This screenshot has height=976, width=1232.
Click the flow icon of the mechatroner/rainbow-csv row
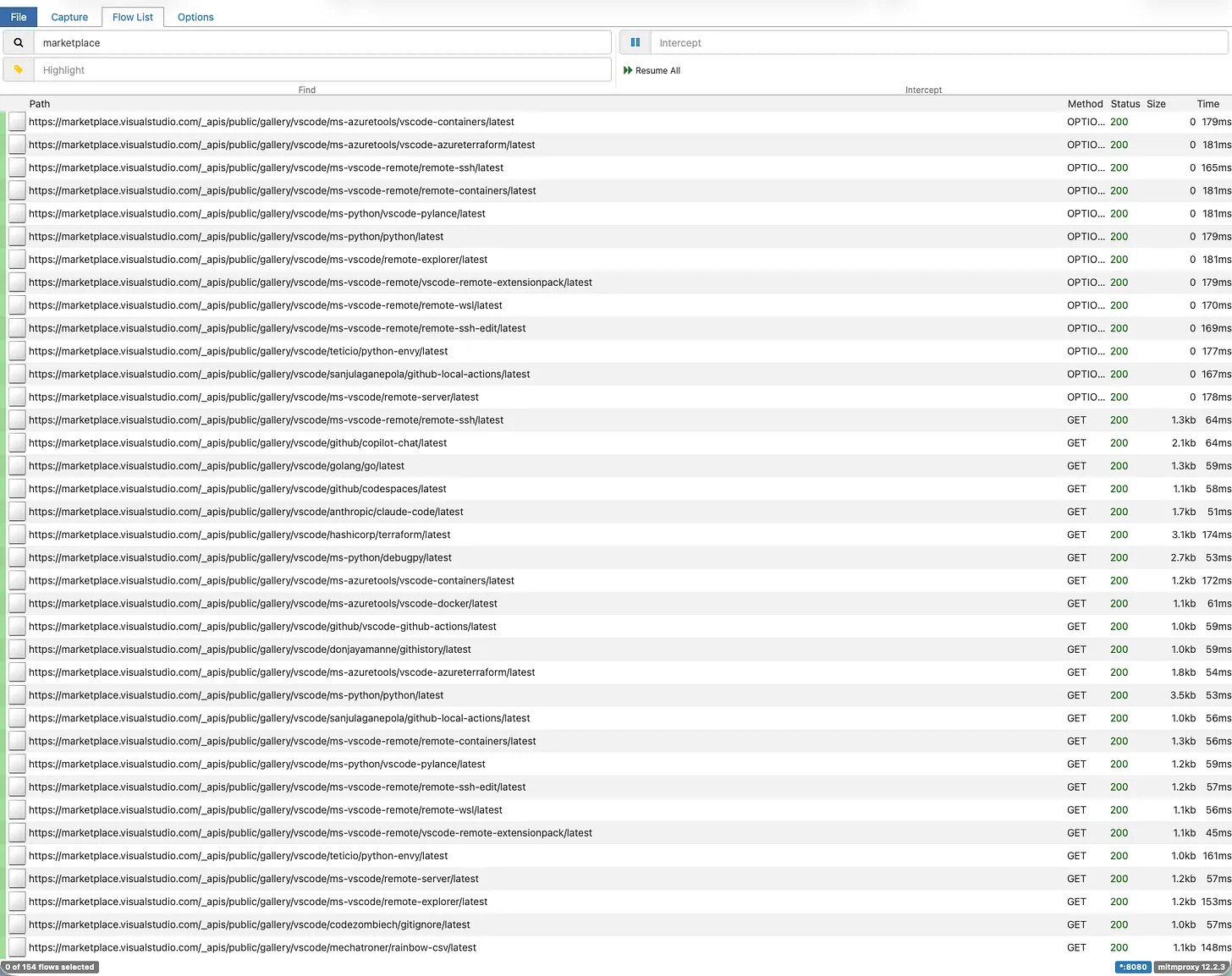coord(17,947)
